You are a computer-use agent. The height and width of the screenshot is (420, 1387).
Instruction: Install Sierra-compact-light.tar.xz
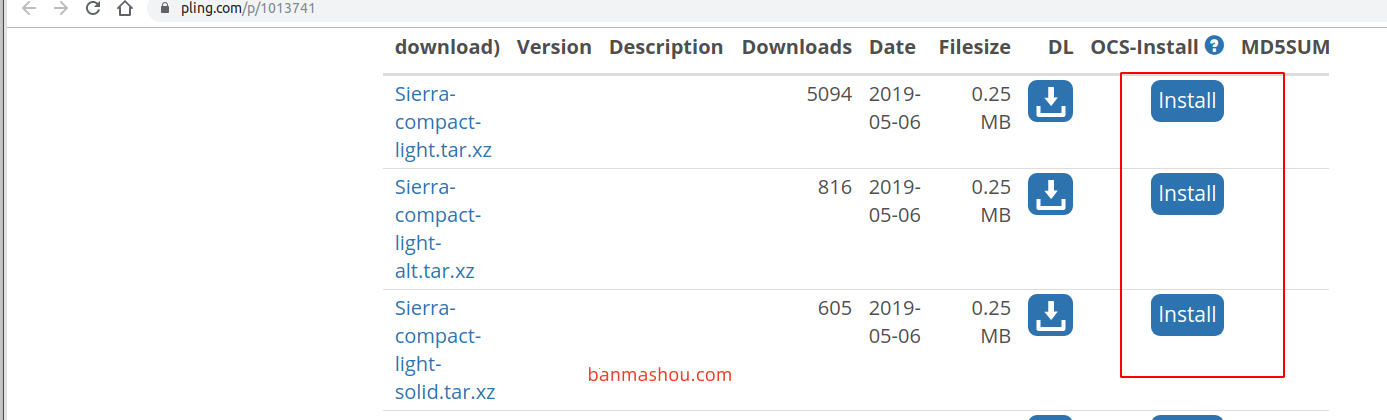click(1187, 101)
